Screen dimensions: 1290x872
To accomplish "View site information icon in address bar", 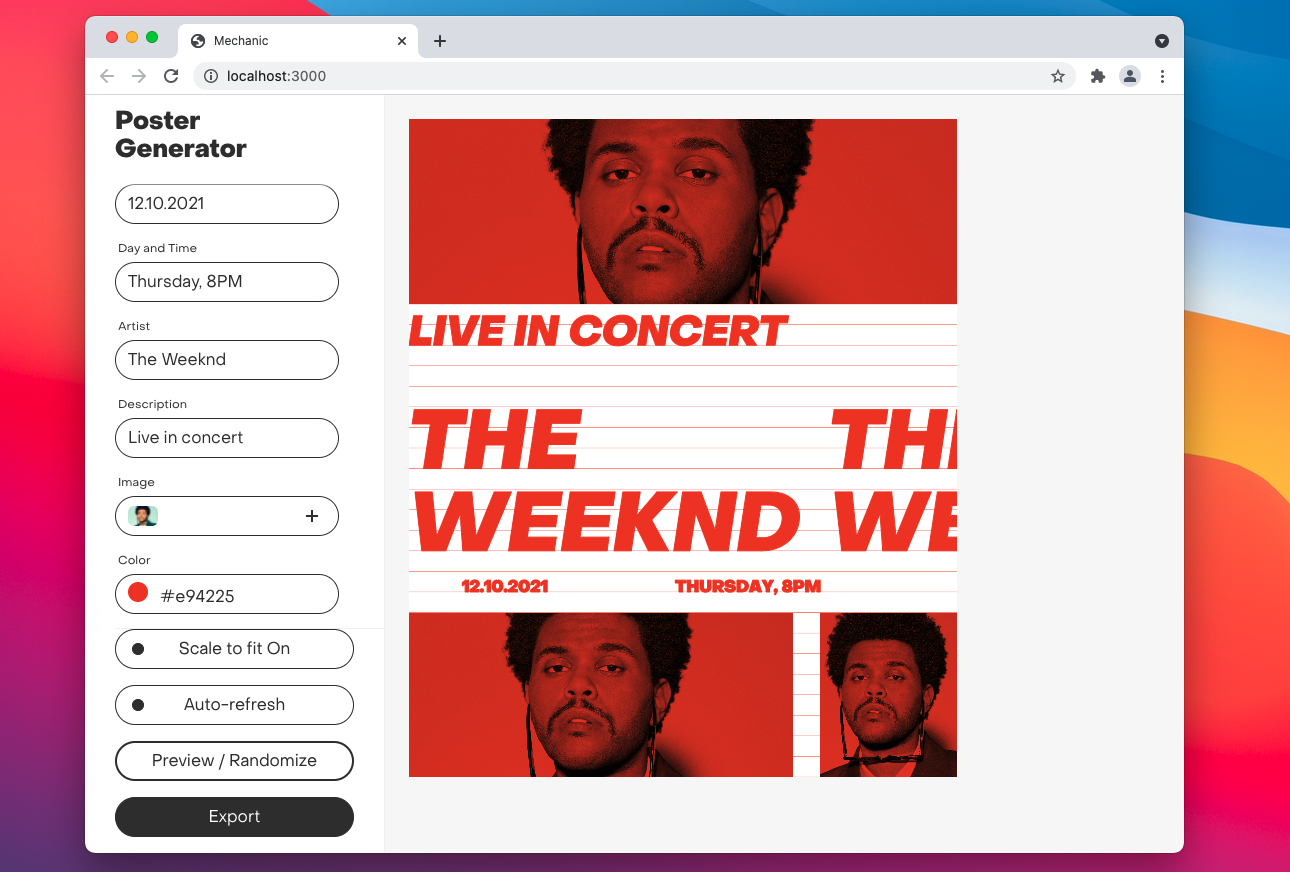I will [x=211, y=76].
